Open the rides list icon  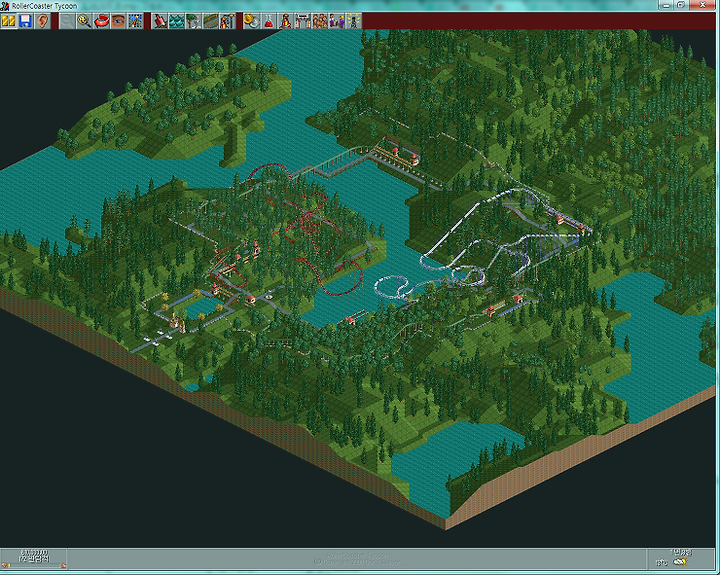(285, 21)
